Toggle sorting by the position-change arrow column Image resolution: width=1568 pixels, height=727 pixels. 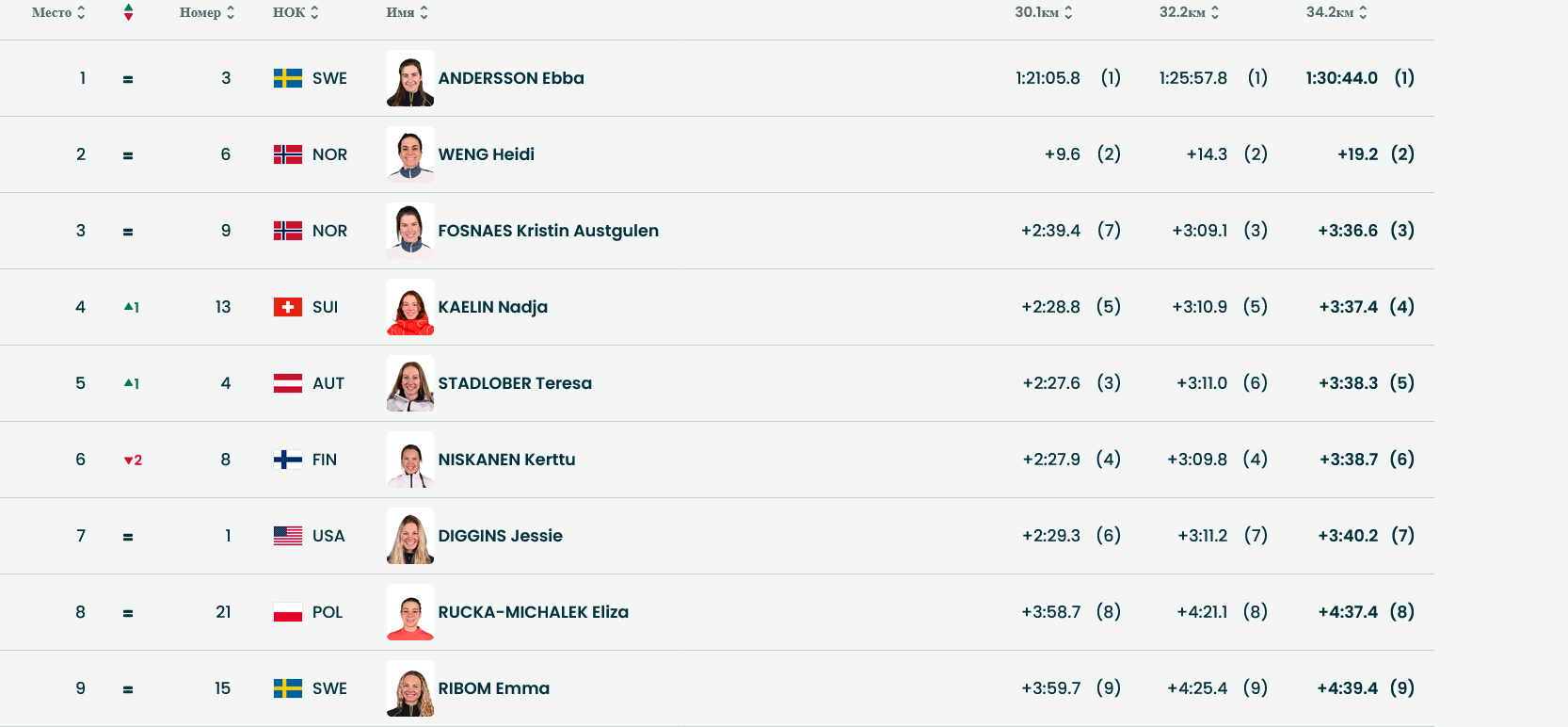point(130,12)
